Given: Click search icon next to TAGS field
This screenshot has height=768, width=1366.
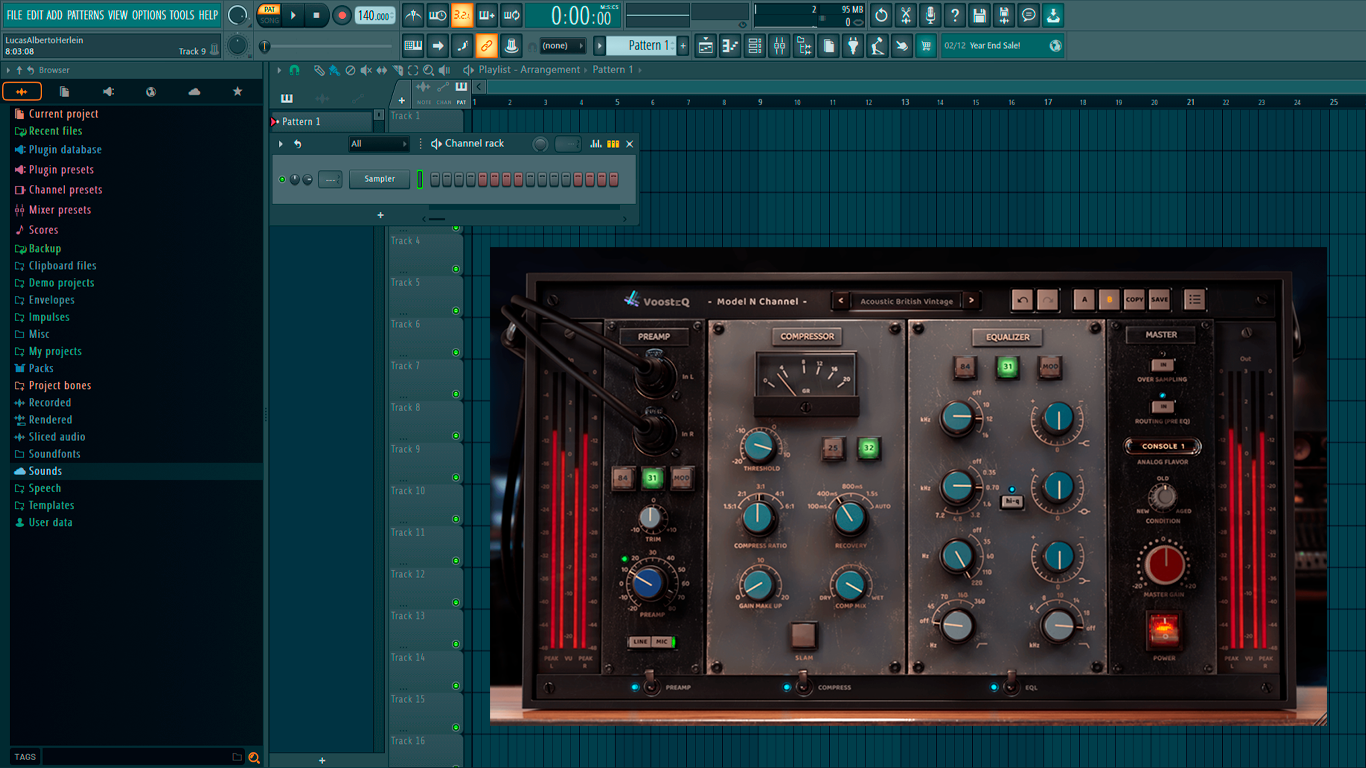Looking at the screenshot, I should (254, 757).
